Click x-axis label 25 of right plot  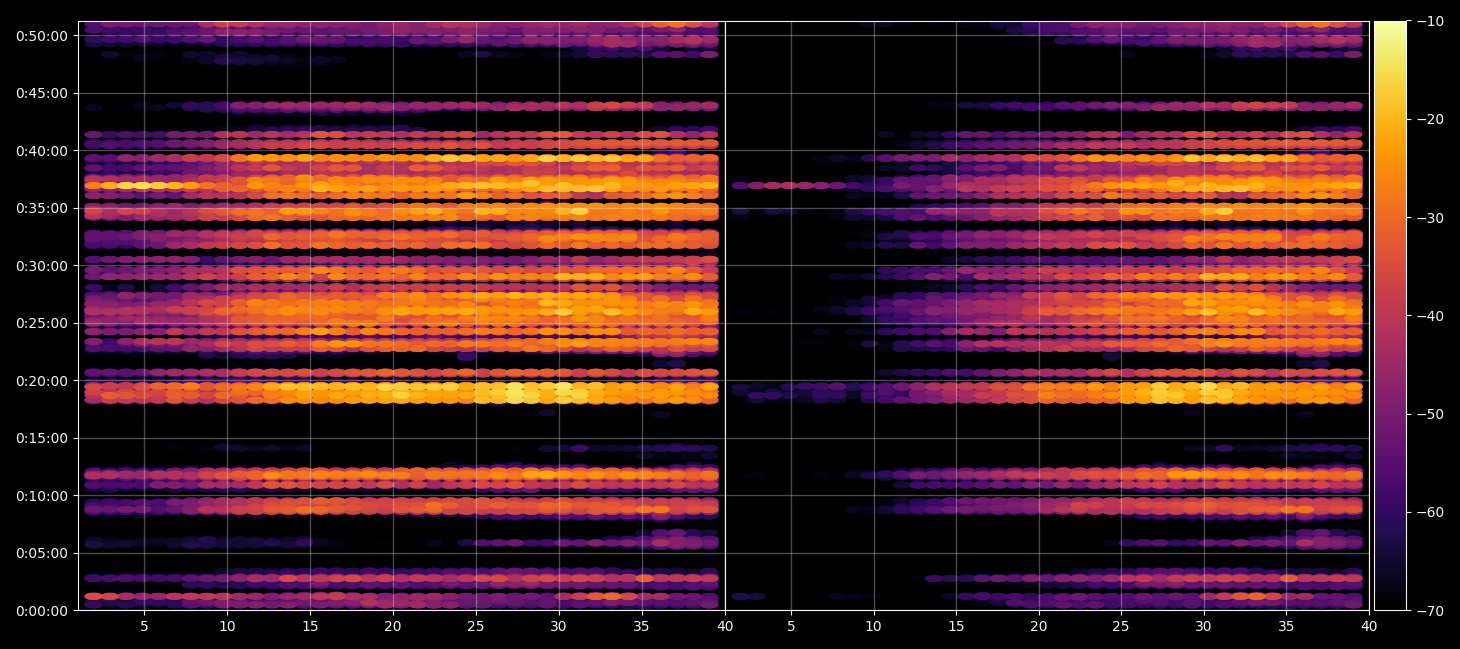click(1121, 627)
